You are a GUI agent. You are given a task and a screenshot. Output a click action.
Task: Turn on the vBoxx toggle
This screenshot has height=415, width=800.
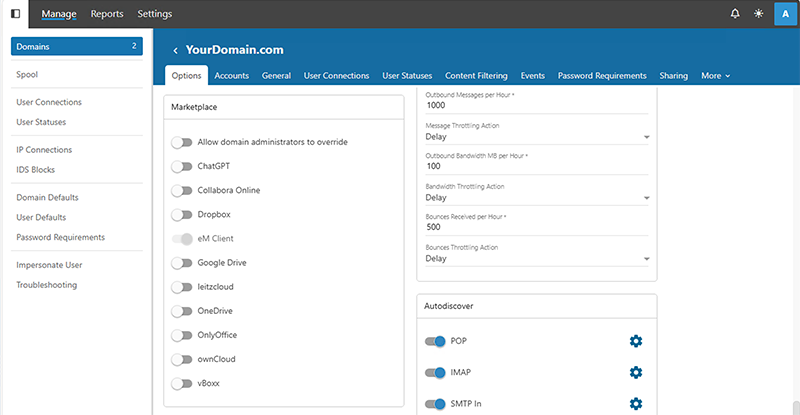[x=182, y=383]
